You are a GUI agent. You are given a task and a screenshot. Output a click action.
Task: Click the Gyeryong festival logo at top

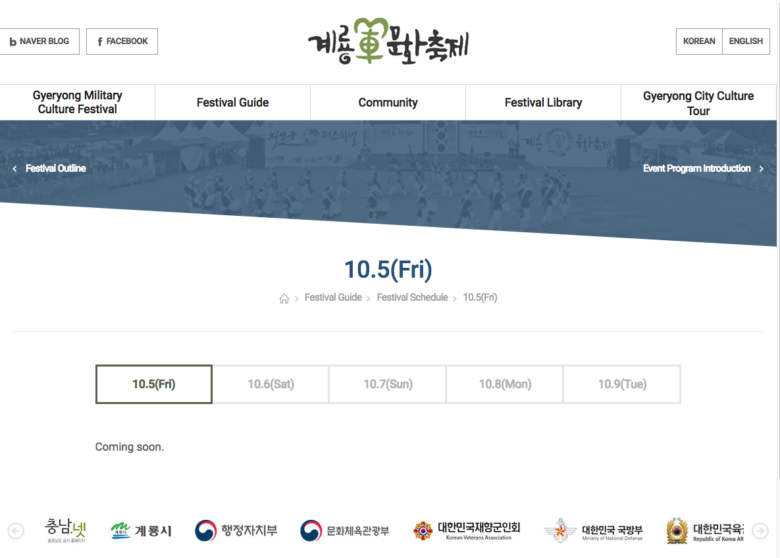tap(388, 42)
